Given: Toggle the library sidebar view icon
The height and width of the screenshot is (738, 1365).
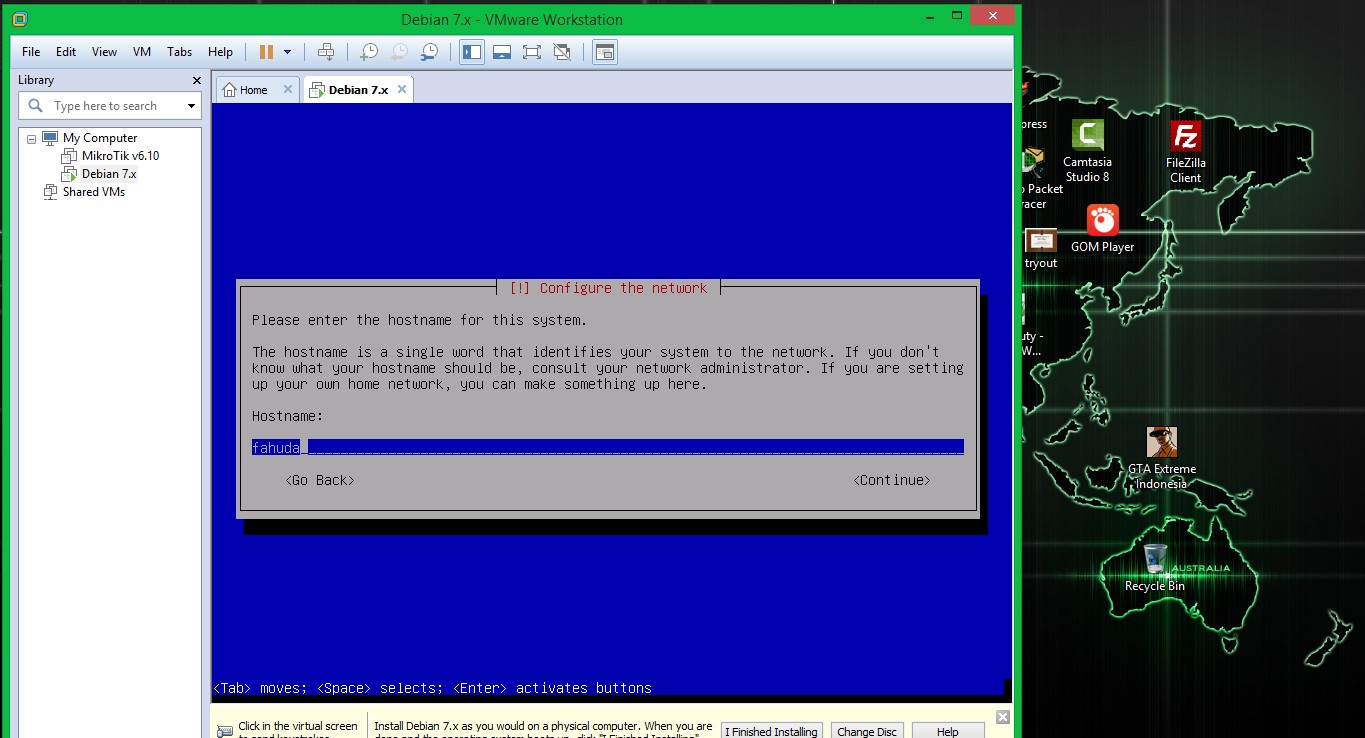Looking at the screenshot, I should [472, 52].
